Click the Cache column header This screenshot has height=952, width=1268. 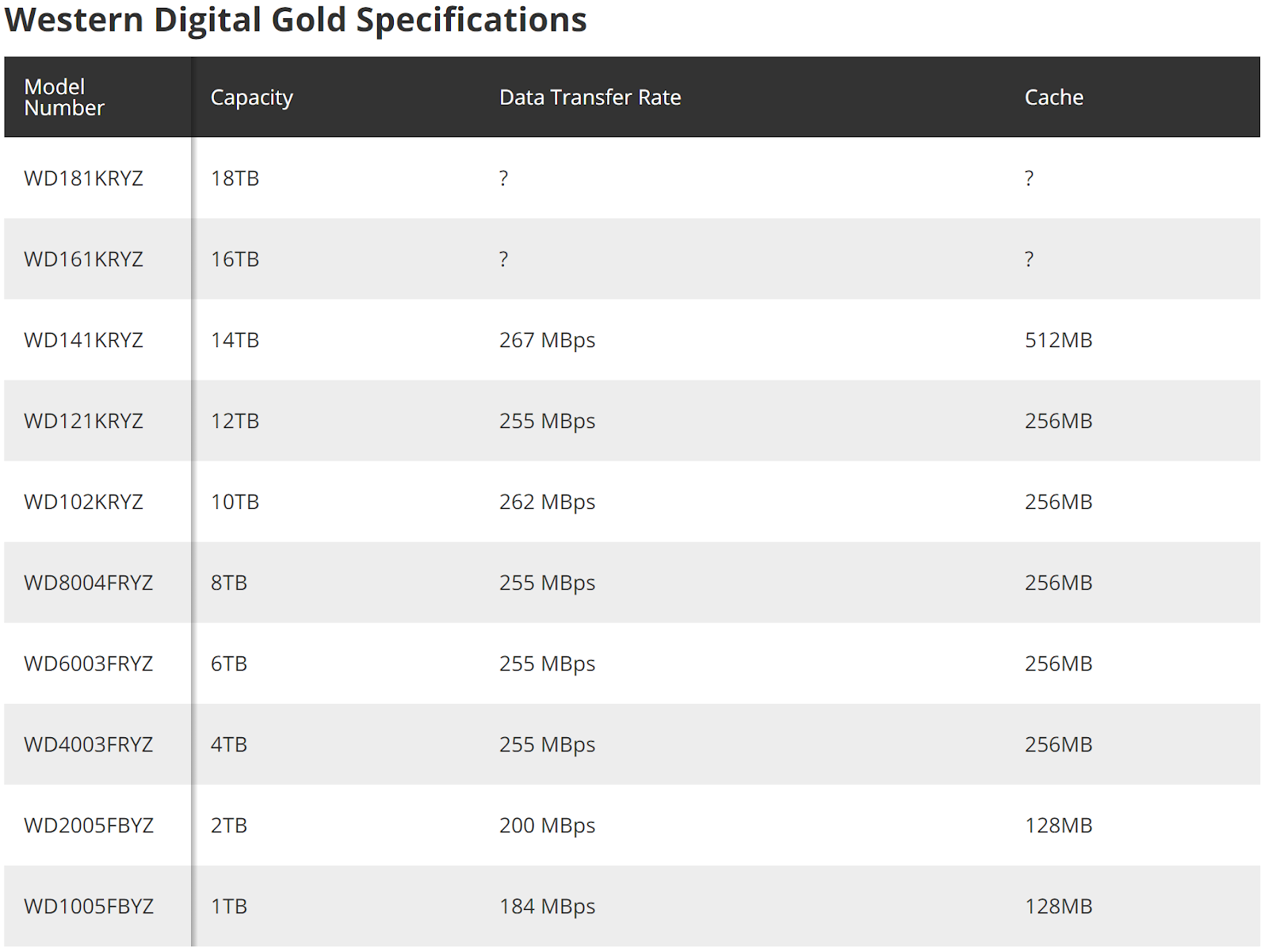click(1053, 97)
